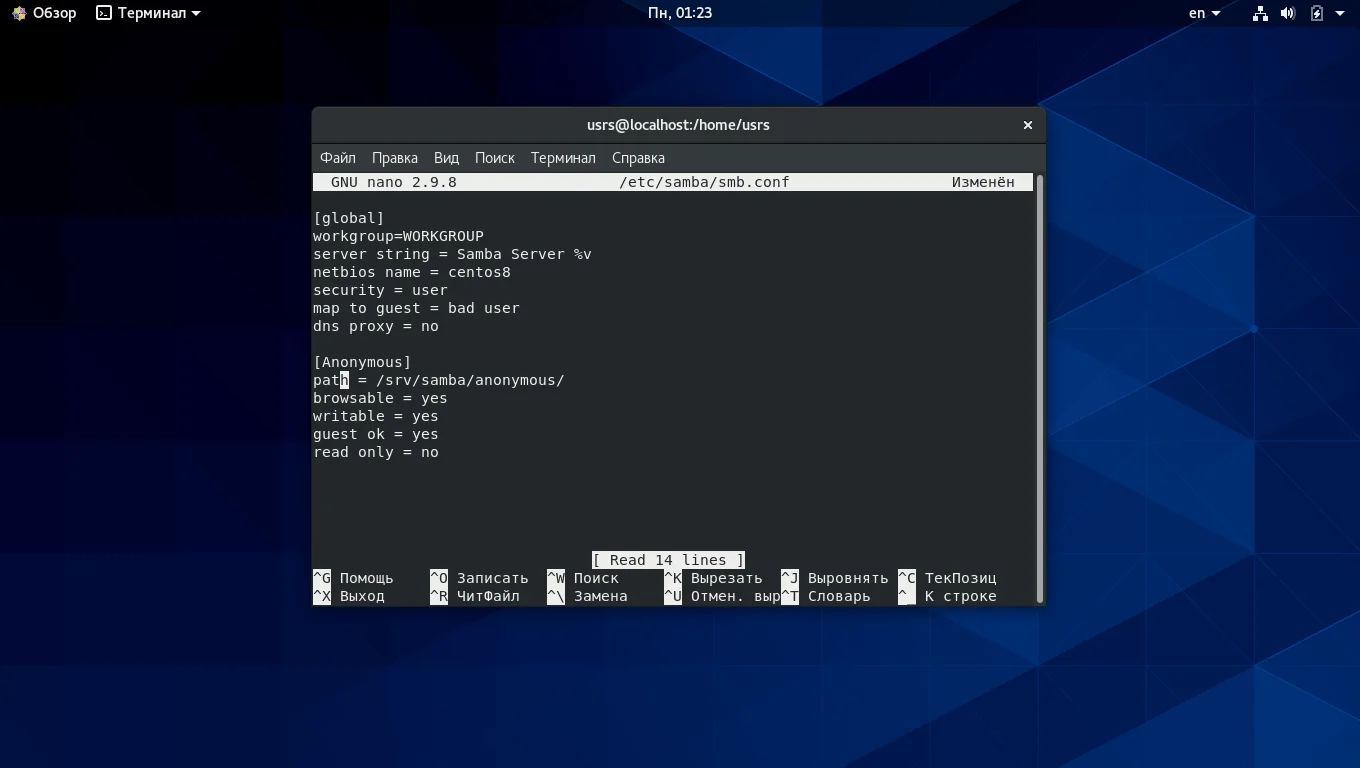
Task: Open the Справка menu
Action: [637, 158]
